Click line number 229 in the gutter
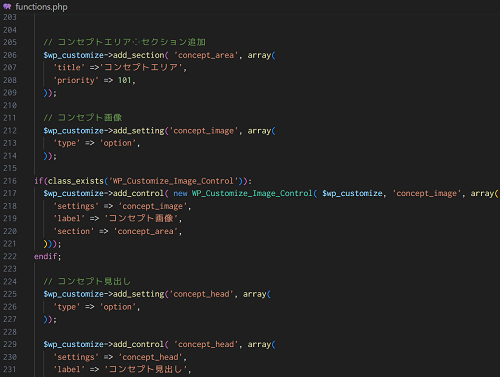The width and height of the screenshot is (500, 377). point(10,344)
